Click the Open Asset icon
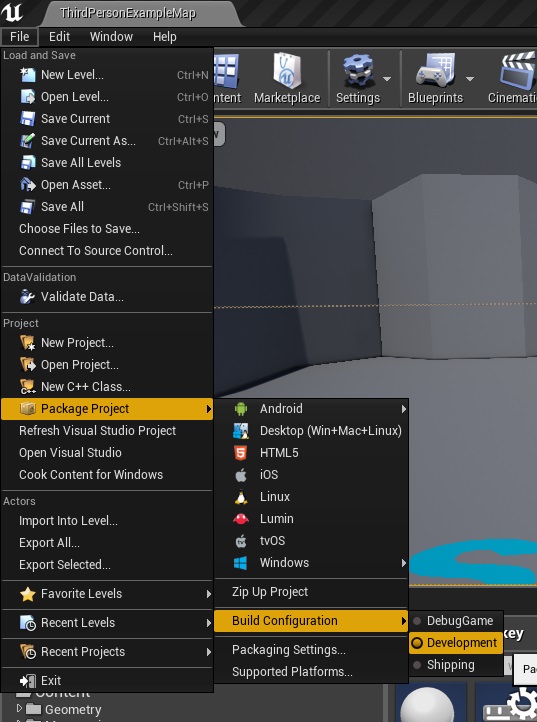Image resolution: width=537 pixels, height=722 pixels. (x=28, y=185)
